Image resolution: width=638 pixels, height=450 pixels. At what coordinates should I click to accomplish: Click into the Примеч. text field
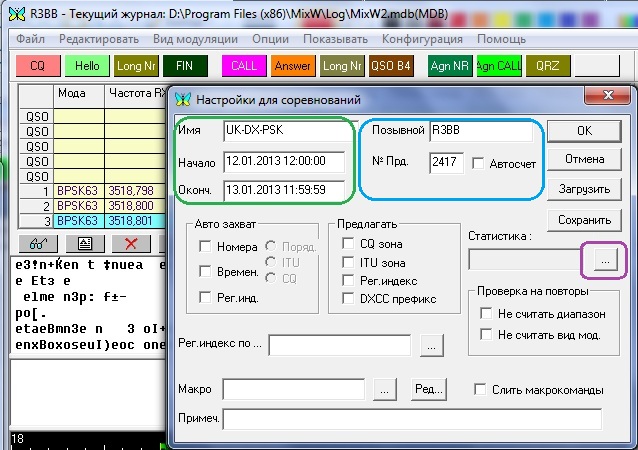click(x=411, y=418)
